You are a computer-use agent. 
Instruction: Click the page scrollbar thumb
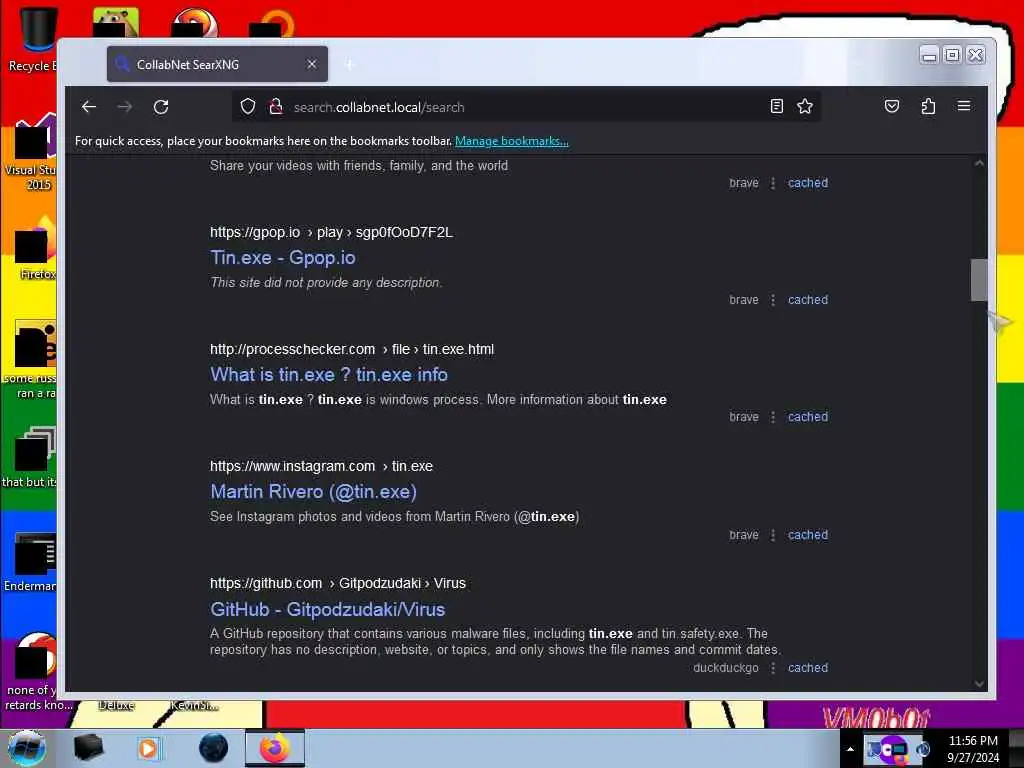coord(979,280)
